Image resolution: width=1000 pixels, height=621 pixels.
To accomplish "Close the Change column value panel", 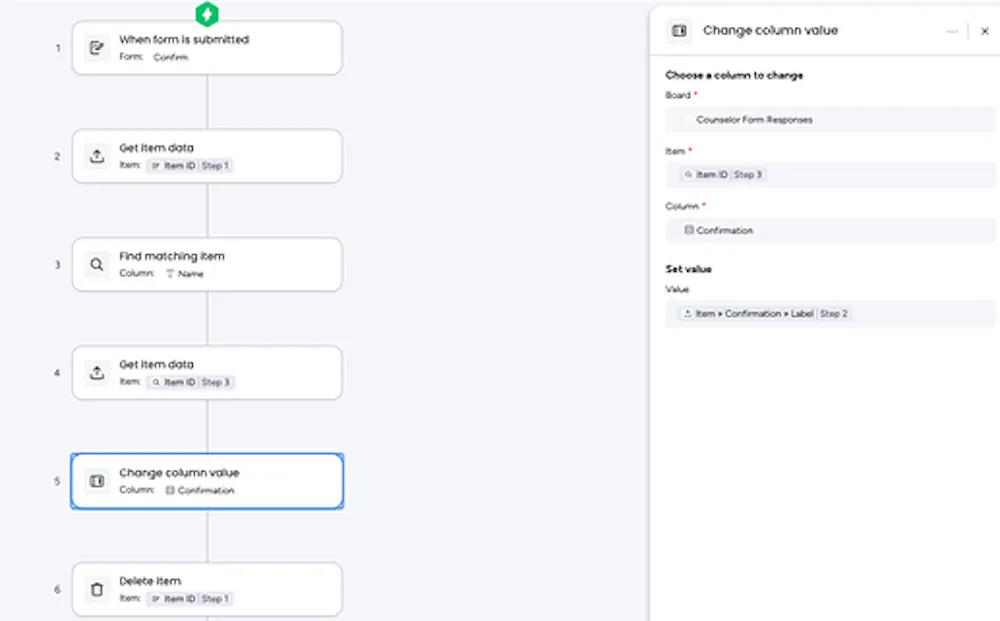I will (985, 31).
